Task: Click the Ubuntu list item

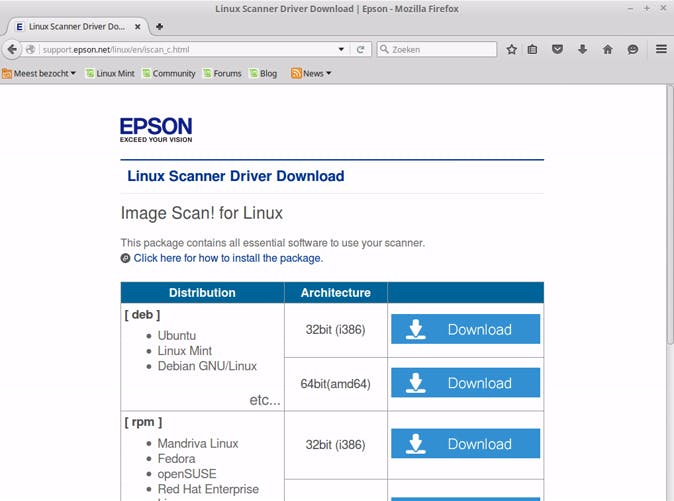Action: click(177, 336)
